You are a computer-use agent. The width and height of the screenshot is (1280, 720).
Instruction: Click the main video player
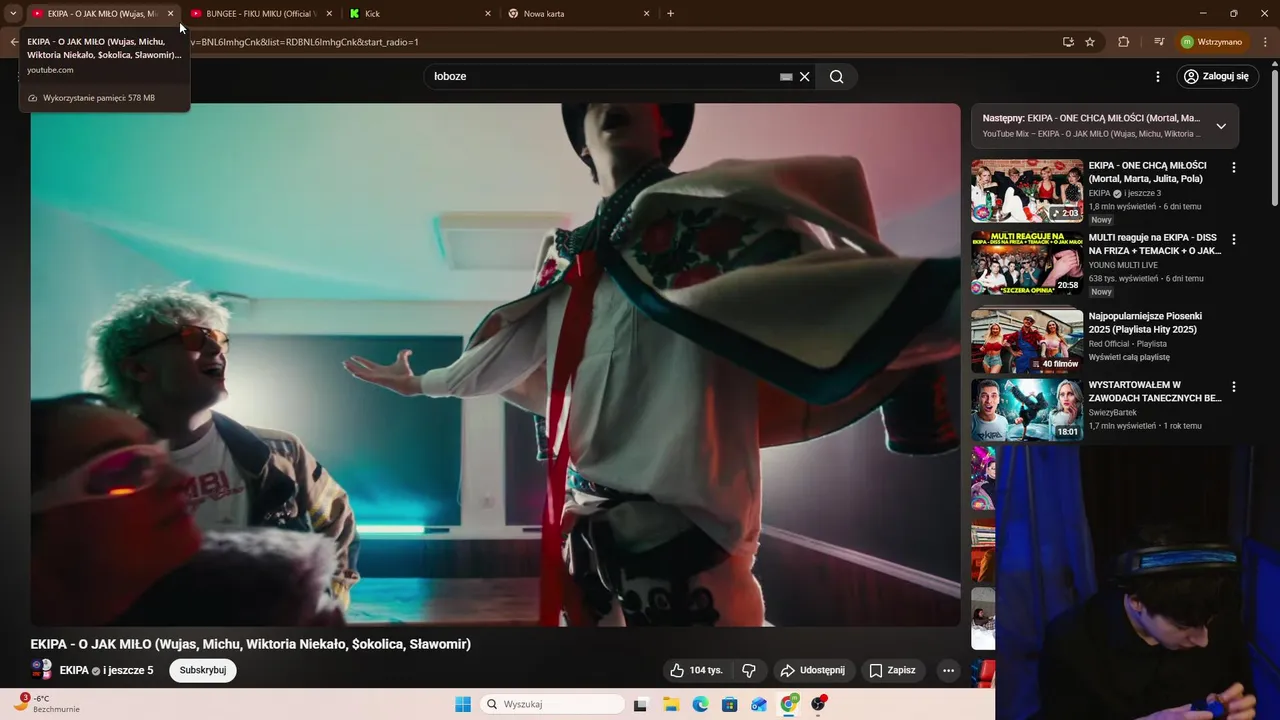tap(495, 365)
